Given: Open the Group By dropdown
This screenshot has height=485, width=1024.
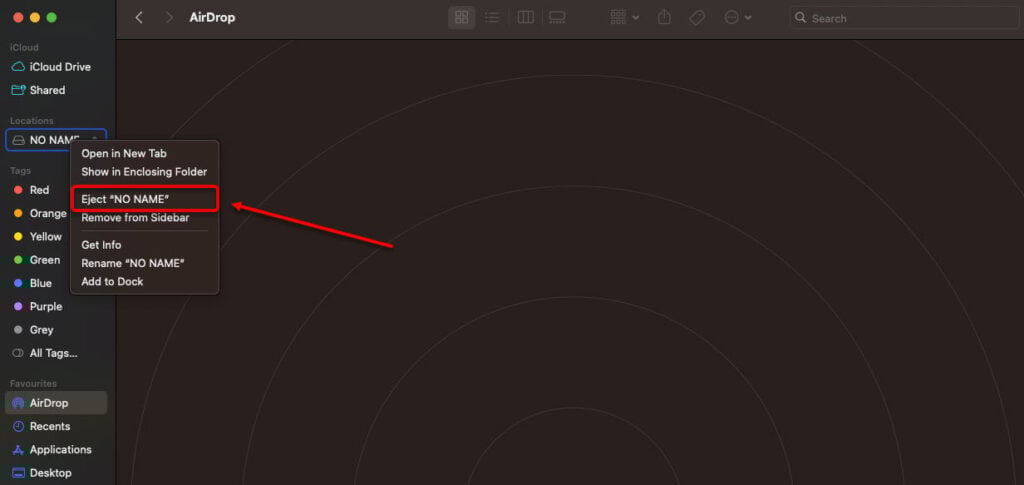Looking at the screenshot, I should [x=624, y=18].
